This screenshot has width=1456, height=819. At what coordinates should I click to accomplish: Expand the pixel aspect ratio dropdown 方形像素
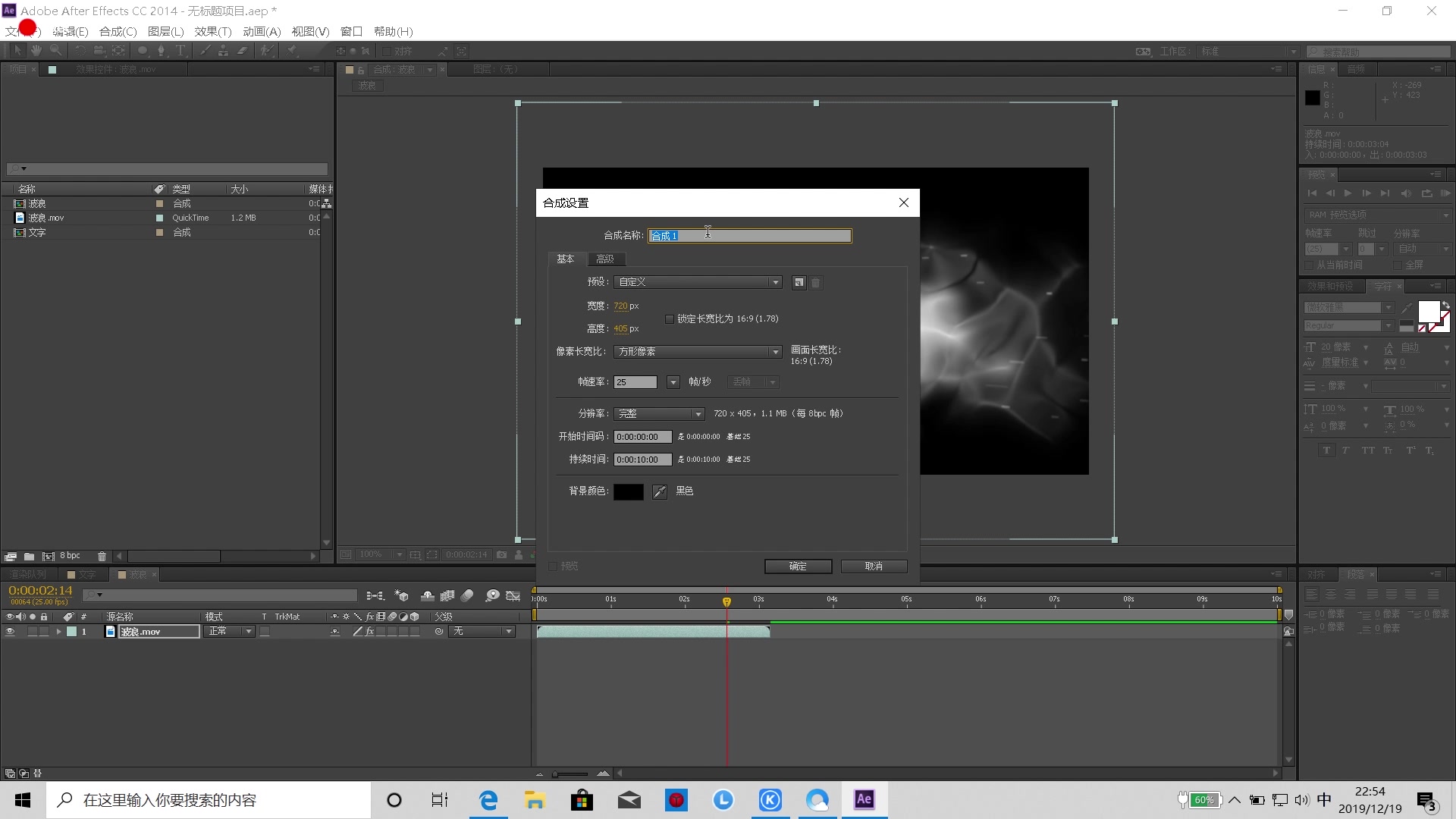click(698, 352)
